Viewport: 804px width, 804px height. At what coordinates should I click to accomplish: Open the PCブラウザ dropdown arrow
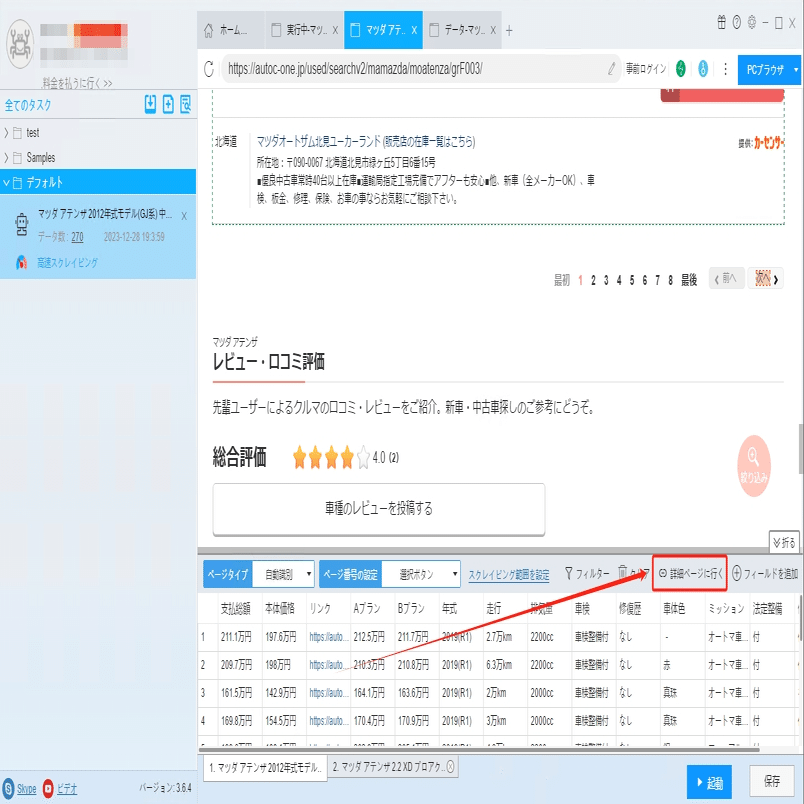tap(796, 69)
